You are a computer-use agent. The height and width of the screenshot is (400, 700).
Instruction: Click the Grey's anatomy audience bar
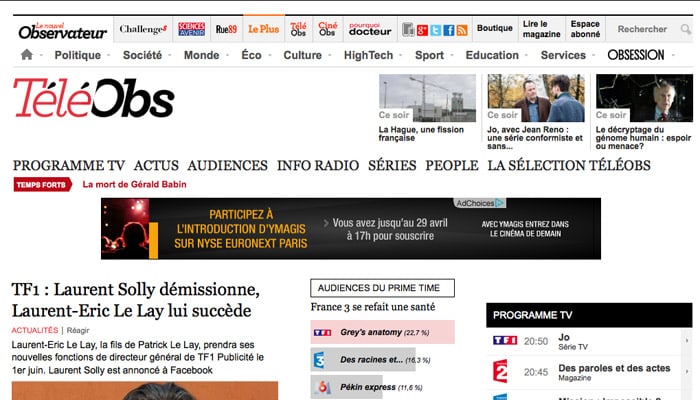tap(382, 332)
